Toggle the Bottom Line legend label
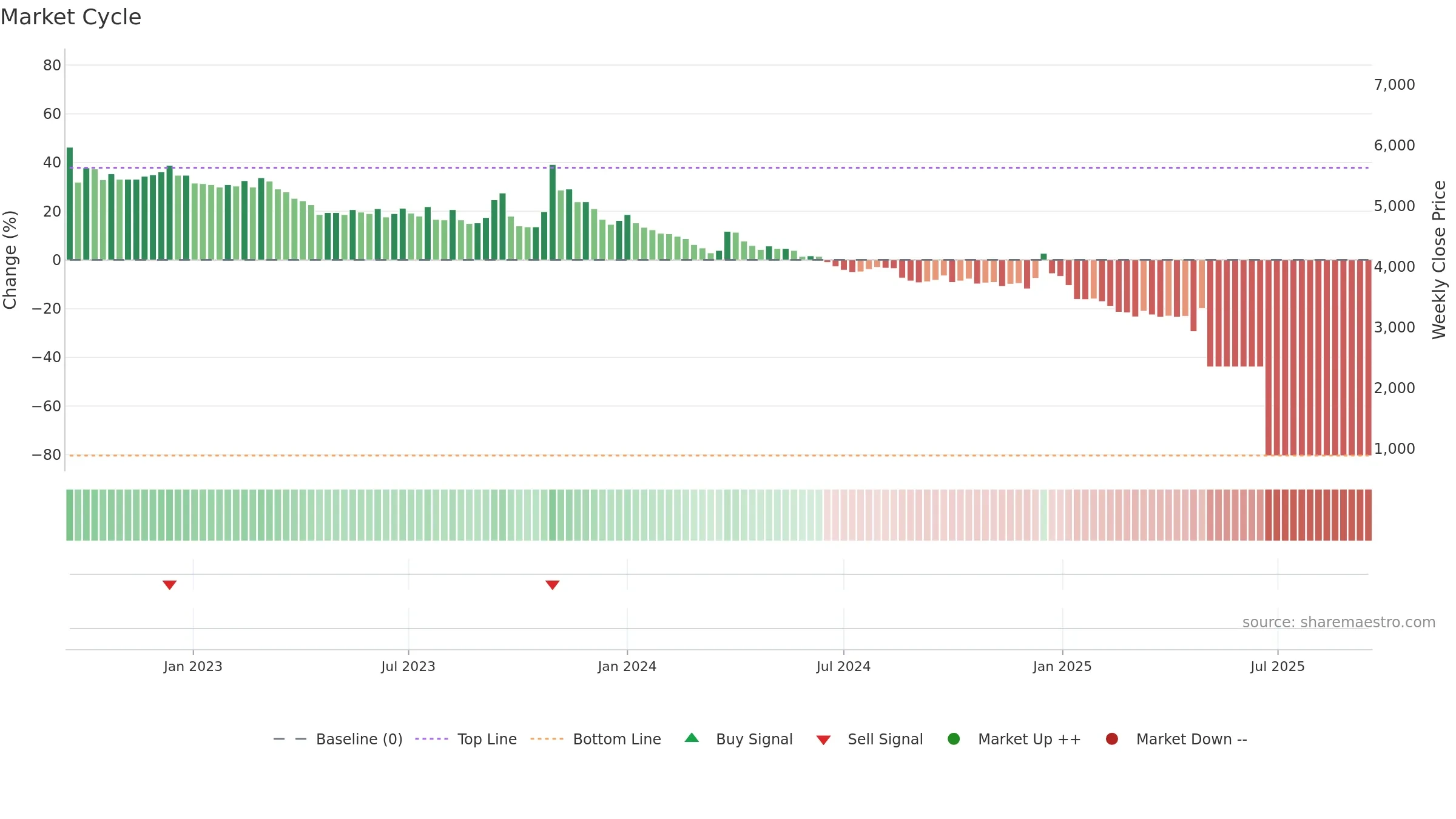 click(x=617, y=739)
